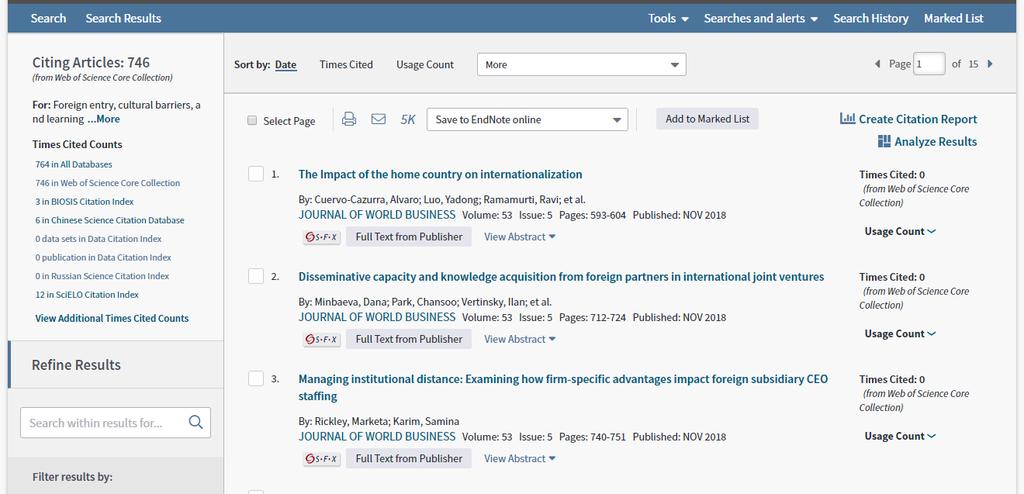Go to the next results page arrow

click(990, 64)
